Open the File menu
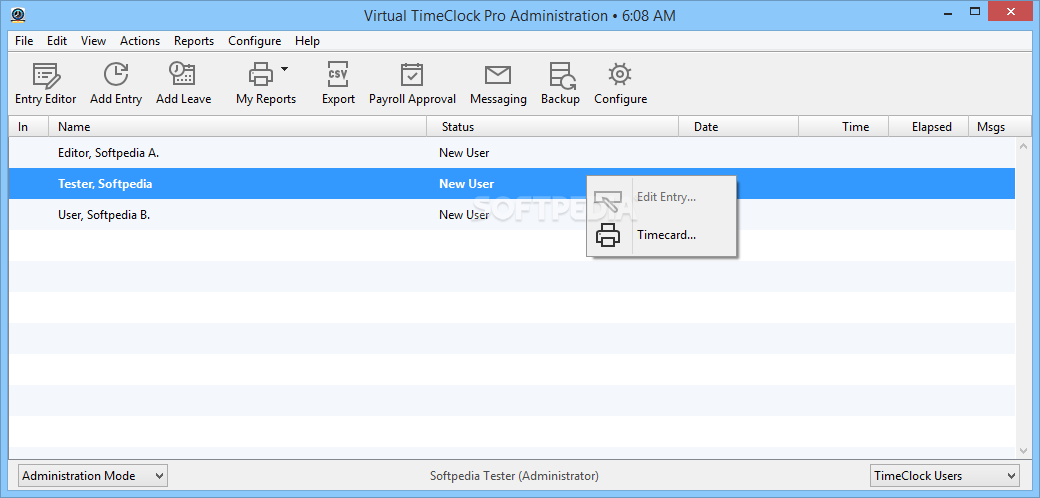 pyautogui.click(x=24, y=40)
